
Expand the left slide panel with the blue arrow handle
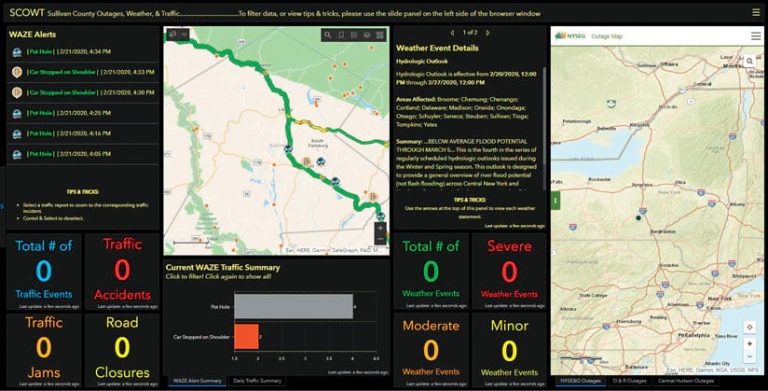2,206
